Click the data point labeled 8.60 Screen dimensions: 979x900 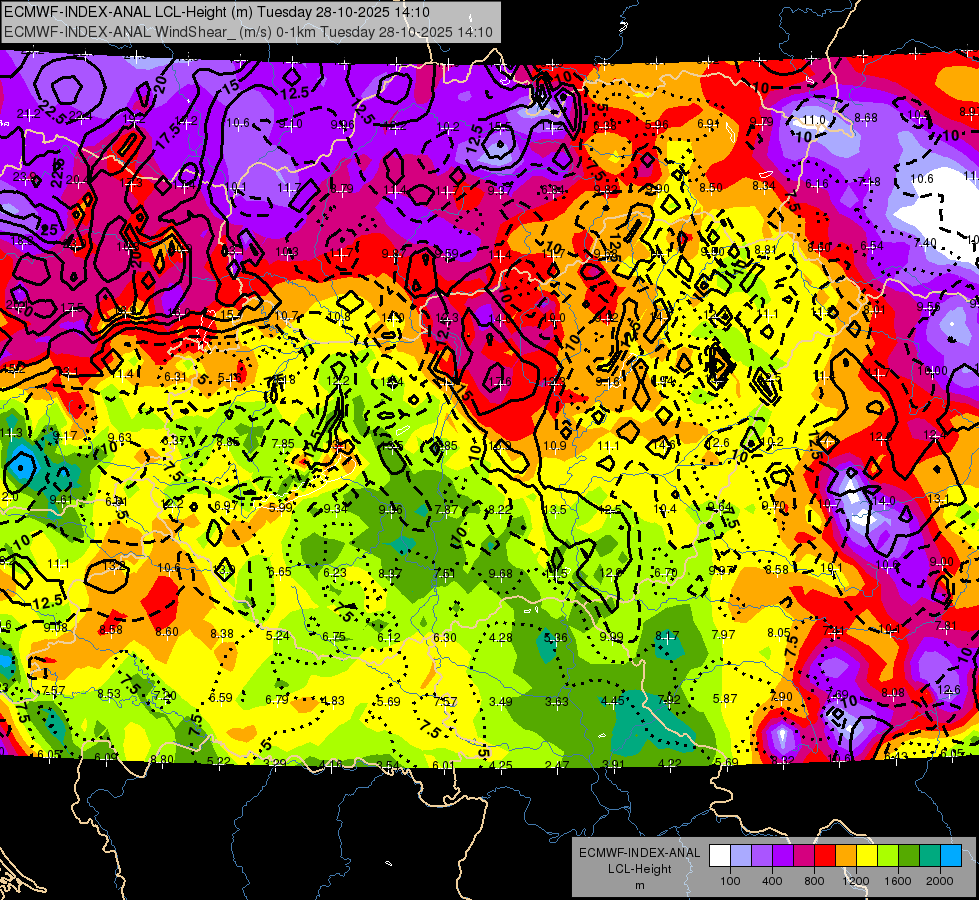pyautogui.click(x=167, y=632)
